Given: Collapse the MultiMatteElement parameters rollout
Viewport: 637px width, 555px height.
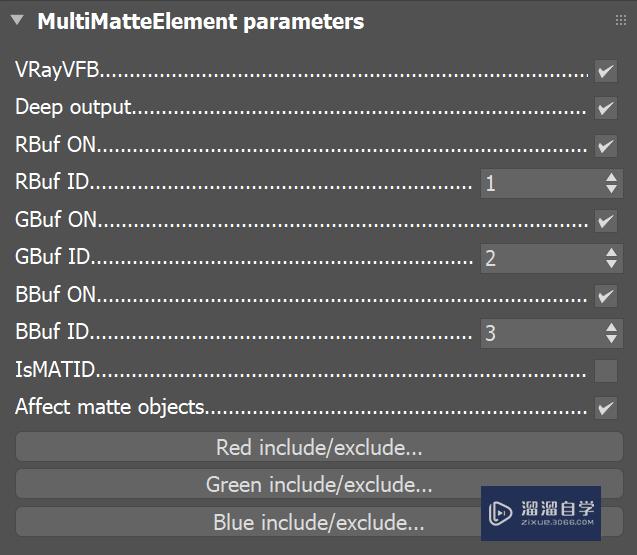Looking at the screenshot, I should (17, 20).
